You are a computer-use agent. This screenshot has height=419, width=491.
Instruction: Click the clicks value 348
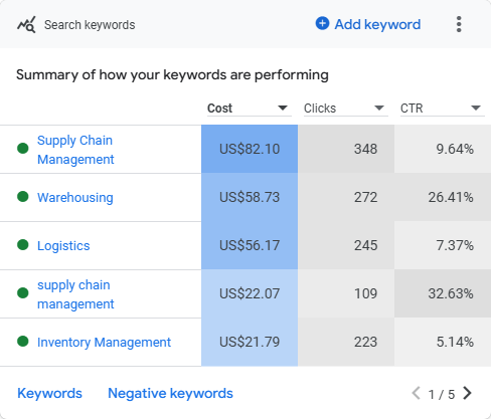(x=366, y=149)
